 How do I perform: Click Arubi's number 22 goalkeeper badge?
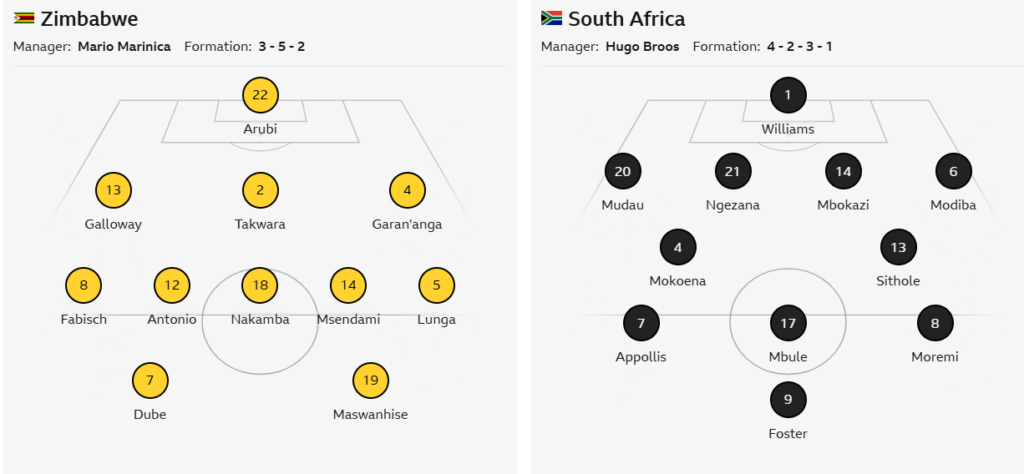tap(260, 95)
